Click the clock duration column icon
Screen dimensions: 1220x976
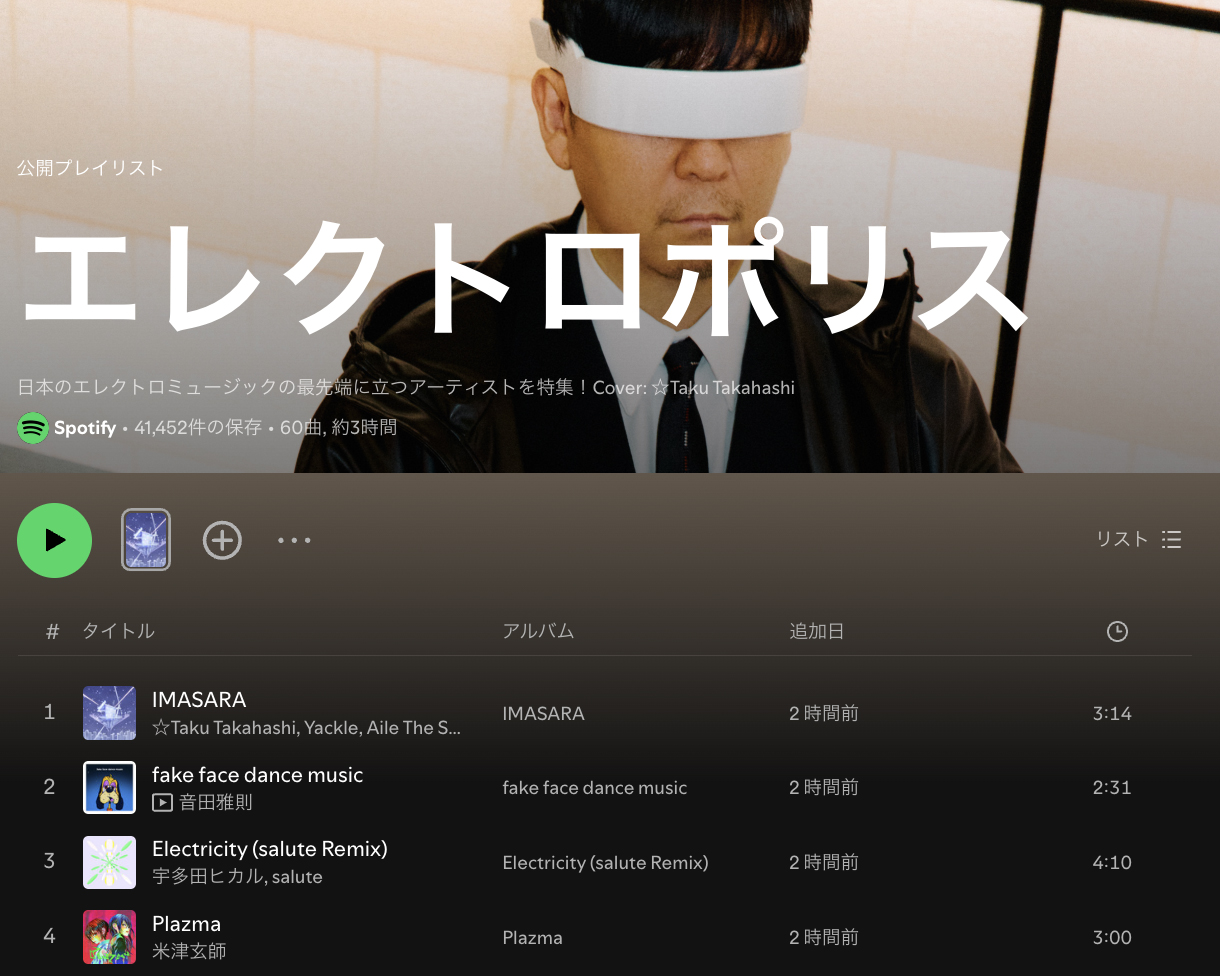(1117, 631)
